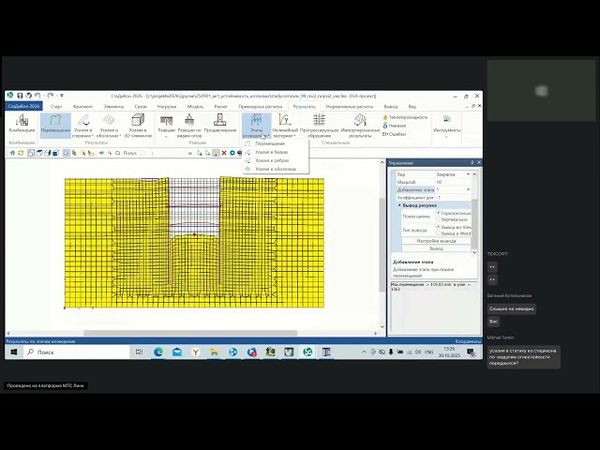
Task: Open the Инструменты ribbon icon
Action: [447, 124]
